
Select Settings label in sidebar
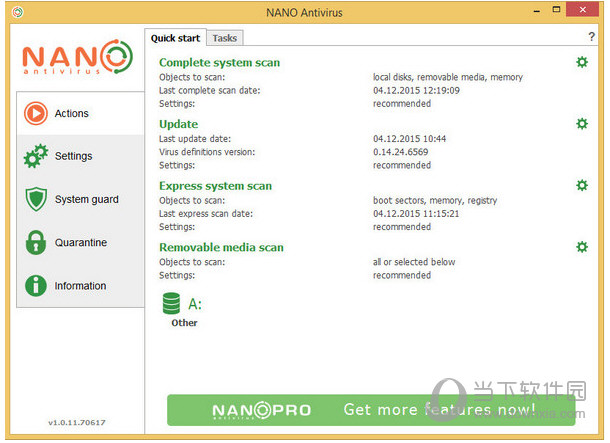(74, 156)
